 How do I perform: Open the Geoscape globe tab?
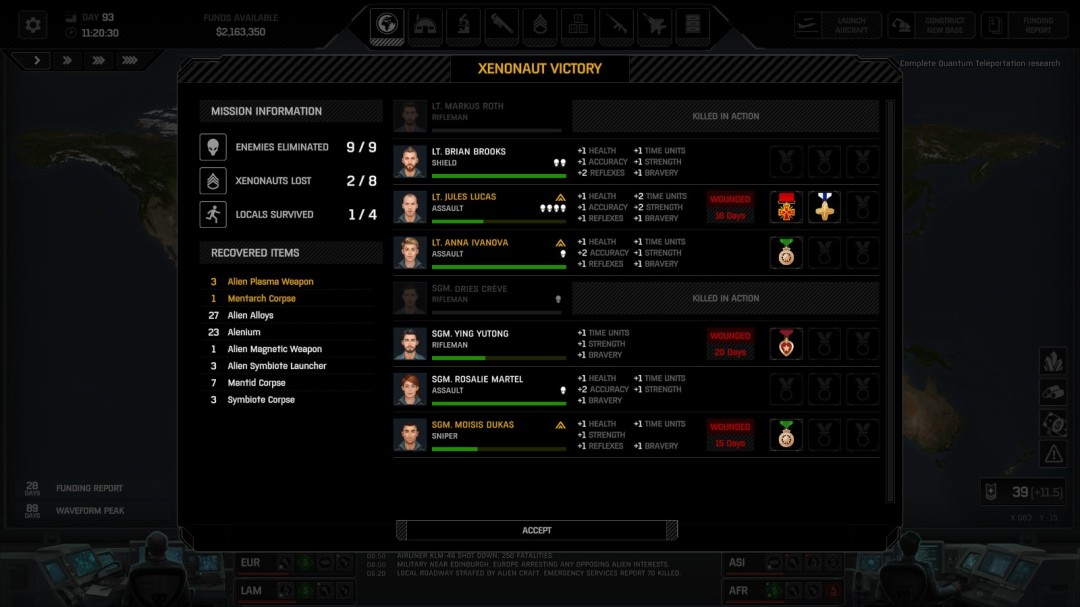[387, 25]
